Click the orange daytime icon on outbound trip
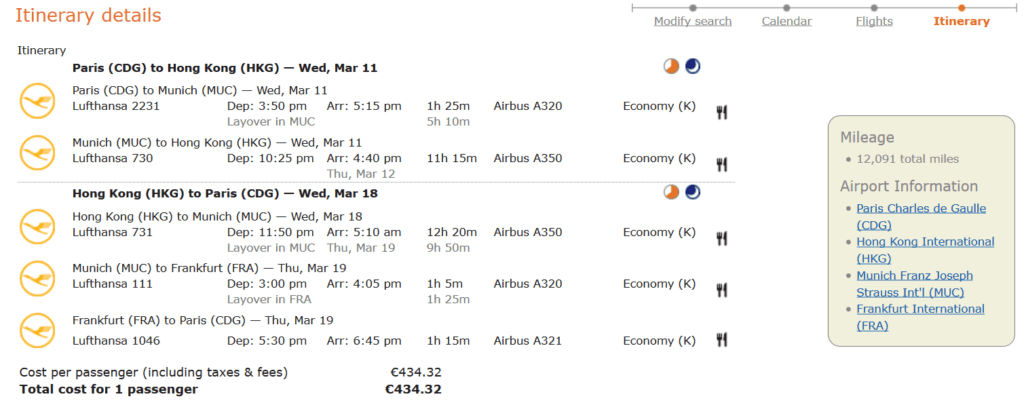Viewport: 1024px width, 403px height. (x=671, y=66)
